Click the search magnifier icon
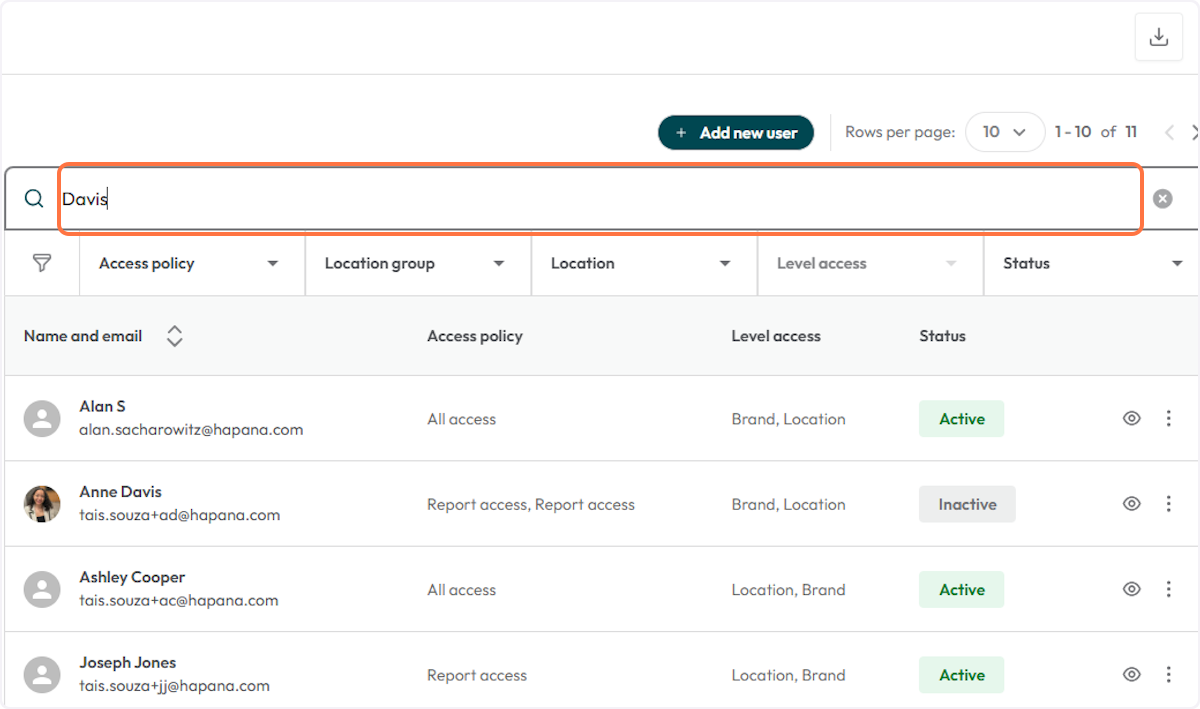 click(34, 199)
